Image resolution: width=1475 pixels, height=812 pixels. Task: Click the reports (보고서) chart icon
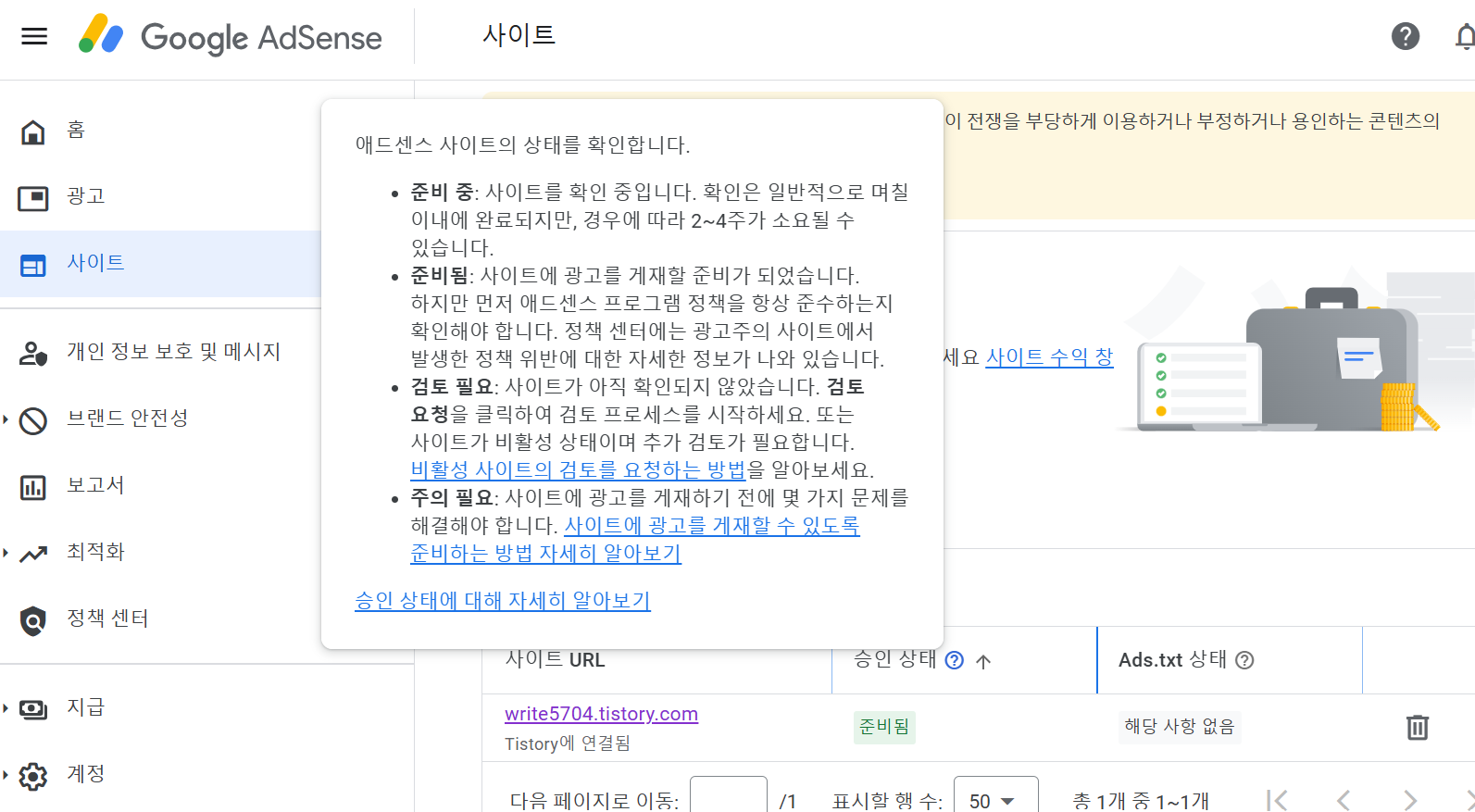[33, 487]
